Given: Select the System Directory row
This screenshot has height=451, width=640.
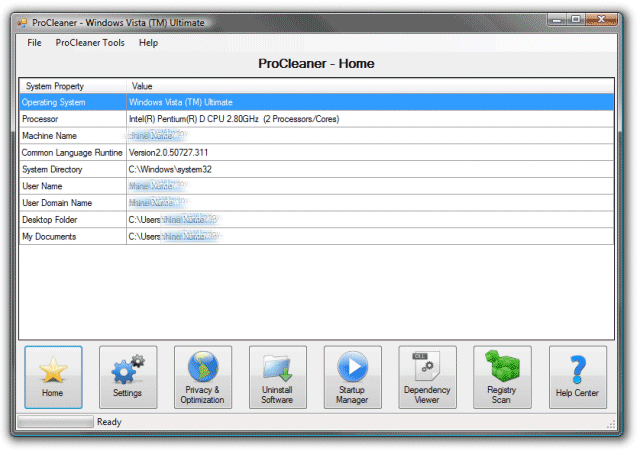Looking at the screenshot, I should (x=317, y=169).
